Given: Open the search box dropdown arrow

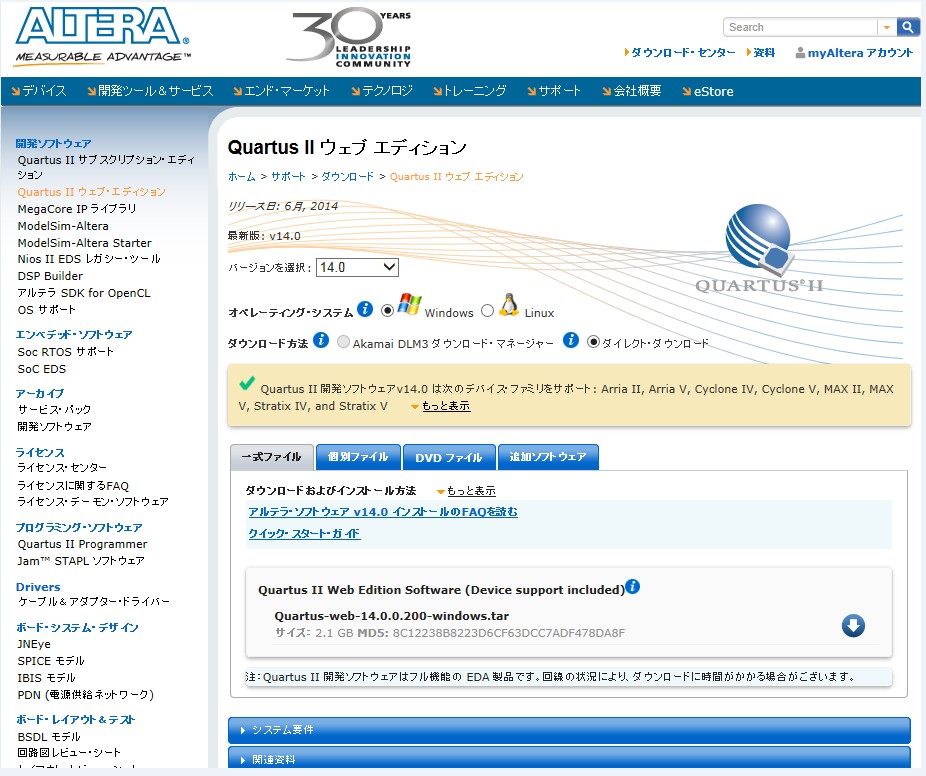Looking at the screenshot, I should coord(886,27).
